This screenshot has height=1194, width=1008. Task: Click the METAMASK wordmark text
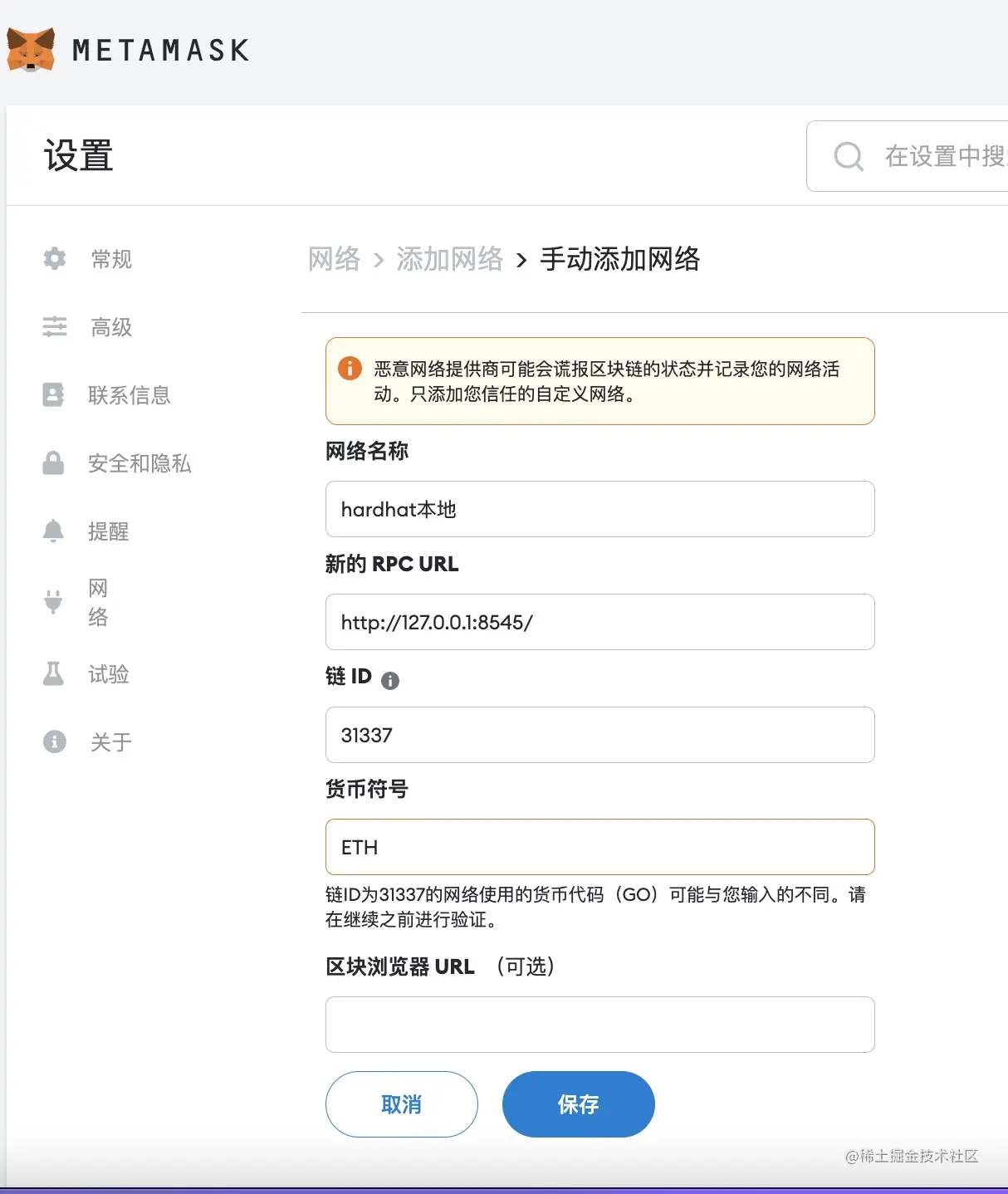tap(161, 51)
